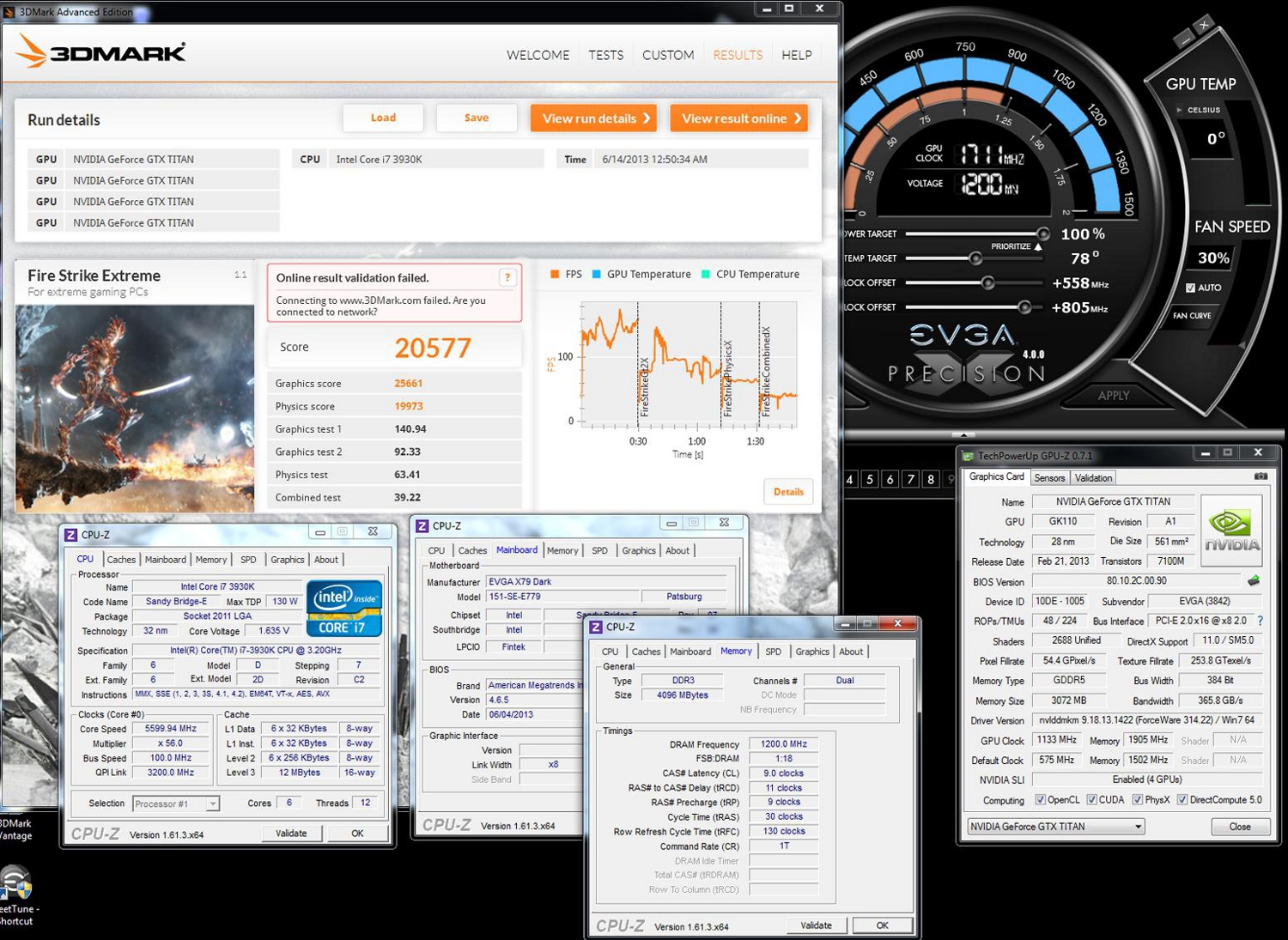
Task: Click the GPU-Z screenshot camera icon
Action: coord(1260,476)
